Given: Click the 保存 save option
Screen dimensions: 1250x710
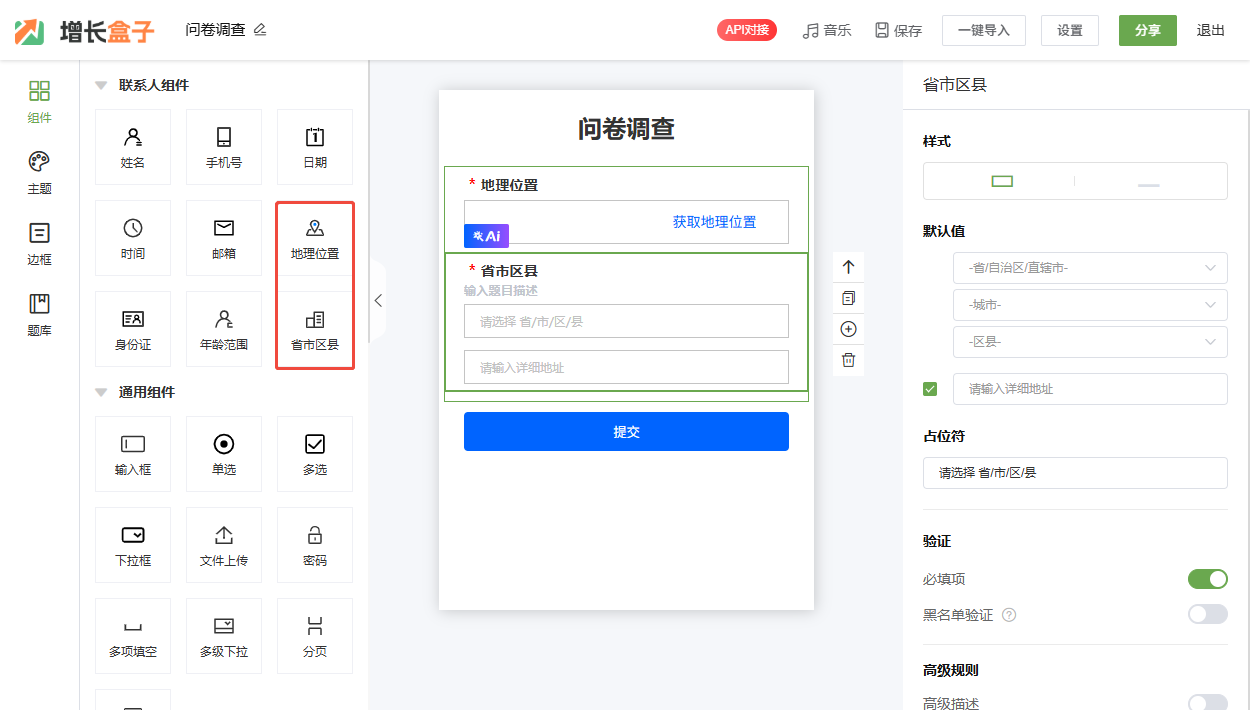Looking at the screenshot, I should click(x=898, y=30).
